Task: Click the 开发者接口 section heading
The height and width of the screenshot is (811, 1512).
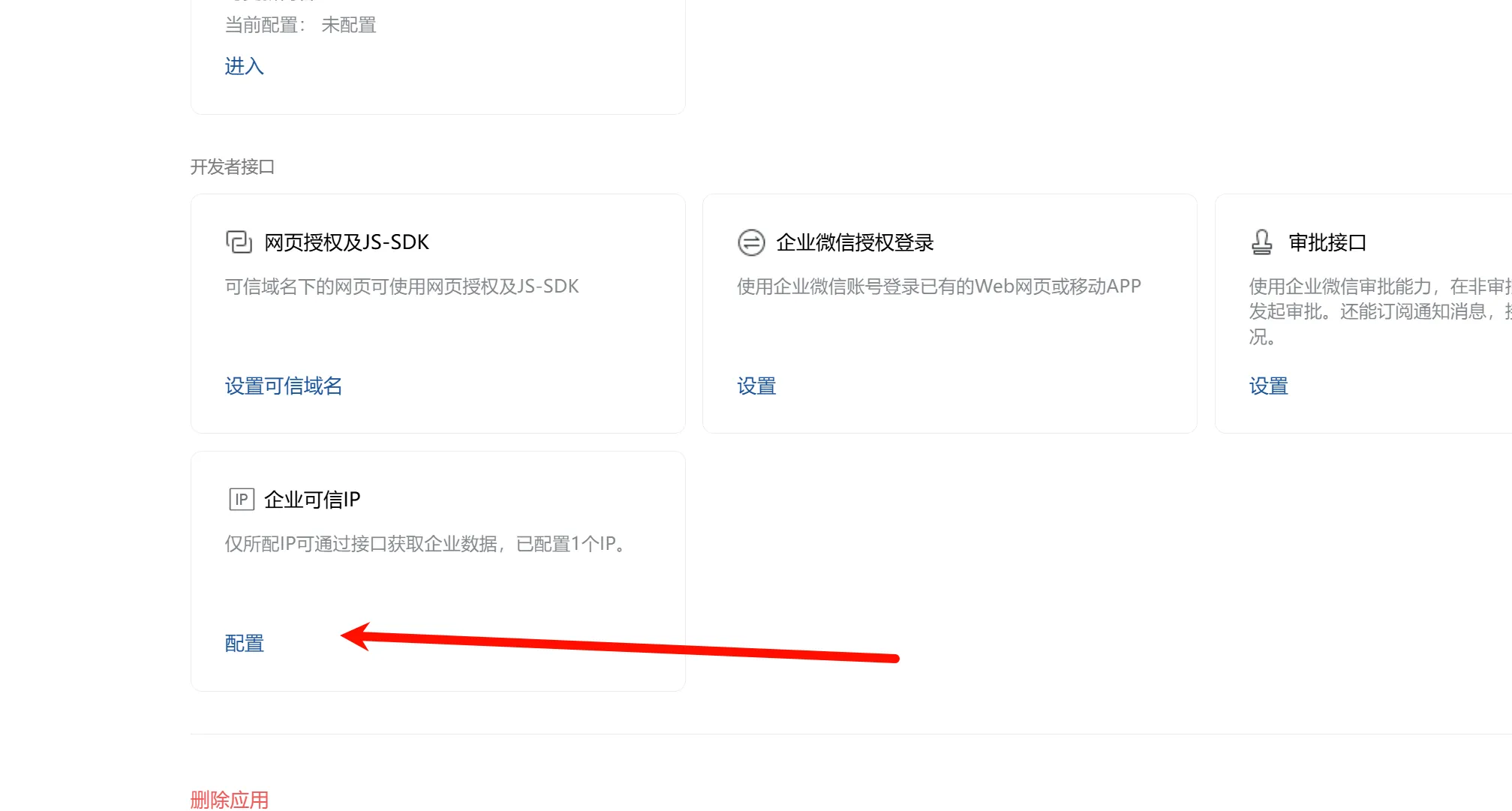Action: [232, 167]
